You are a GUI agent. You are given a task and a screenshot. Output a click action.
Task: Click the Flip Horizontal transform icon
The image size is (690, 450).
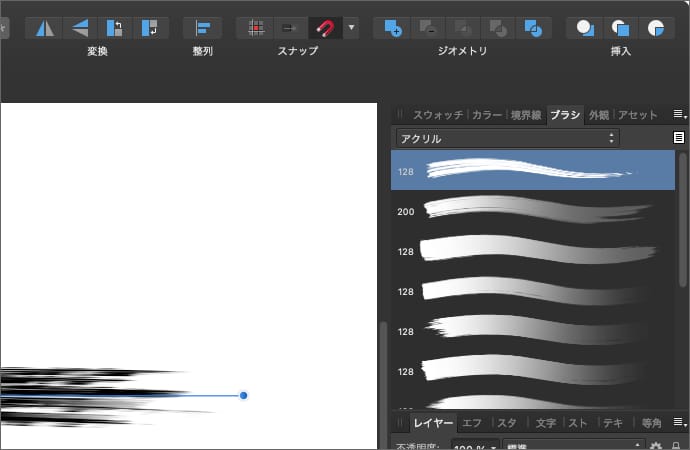tap(44, 28)
